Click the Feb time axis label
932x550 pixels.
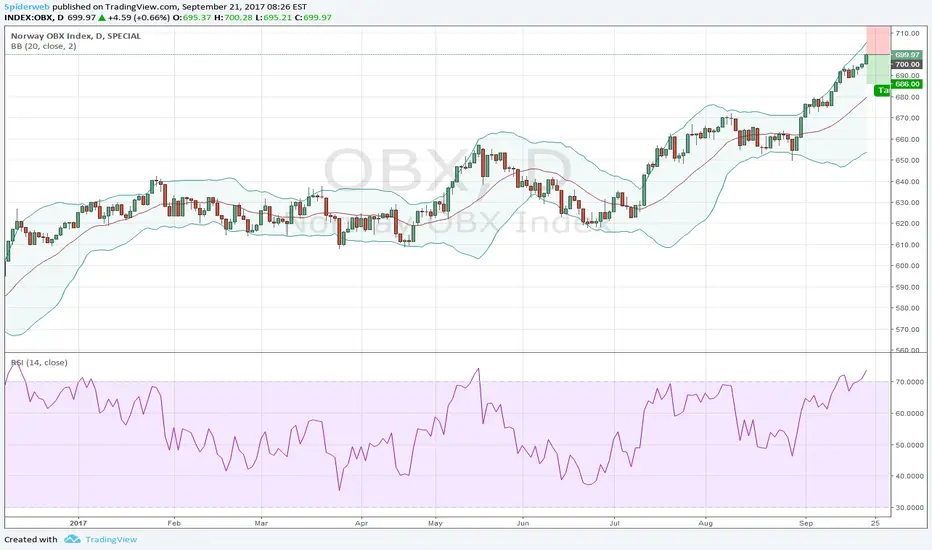(174, 523)
